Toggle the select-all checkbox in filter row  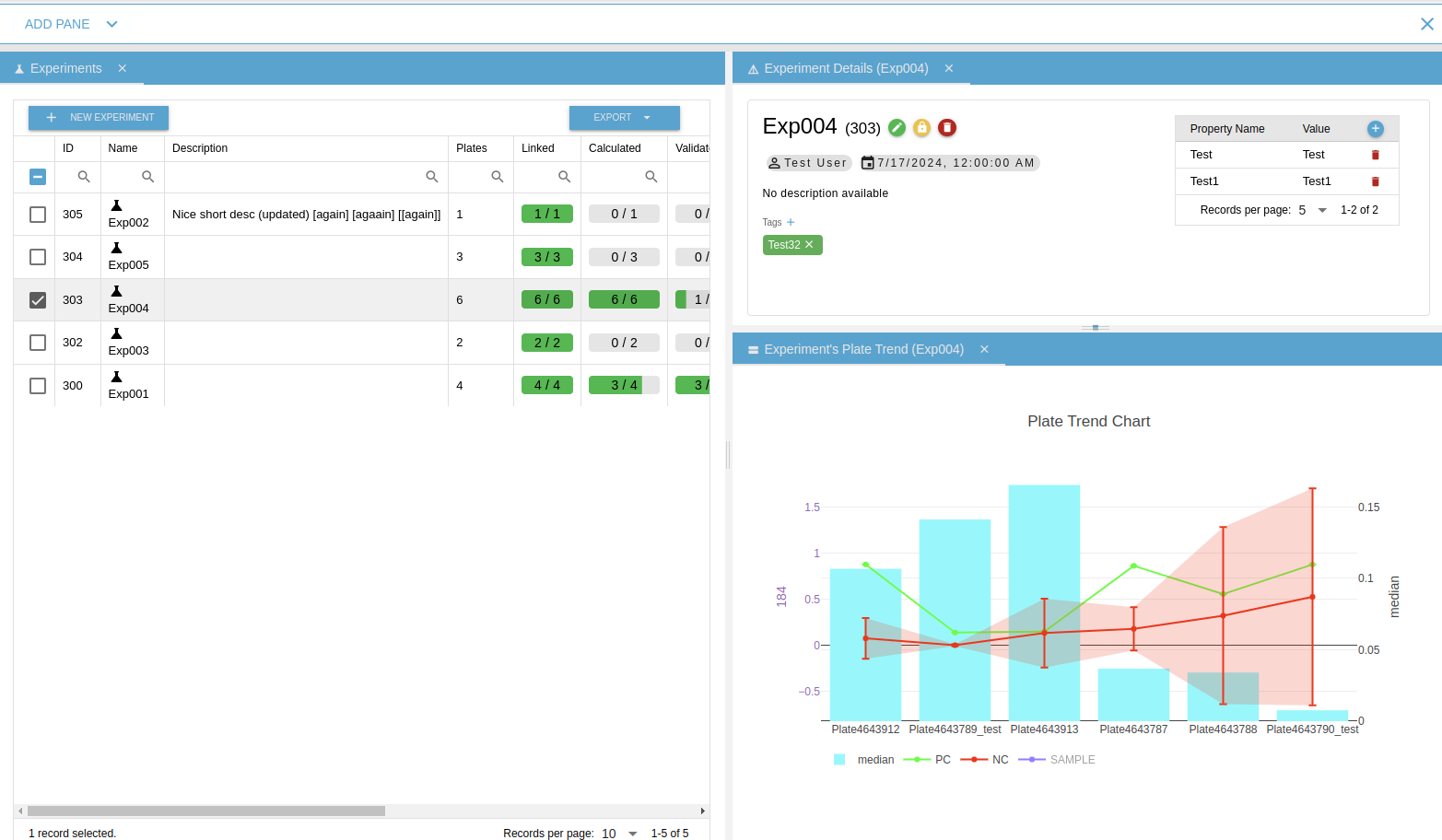point(38,177)
